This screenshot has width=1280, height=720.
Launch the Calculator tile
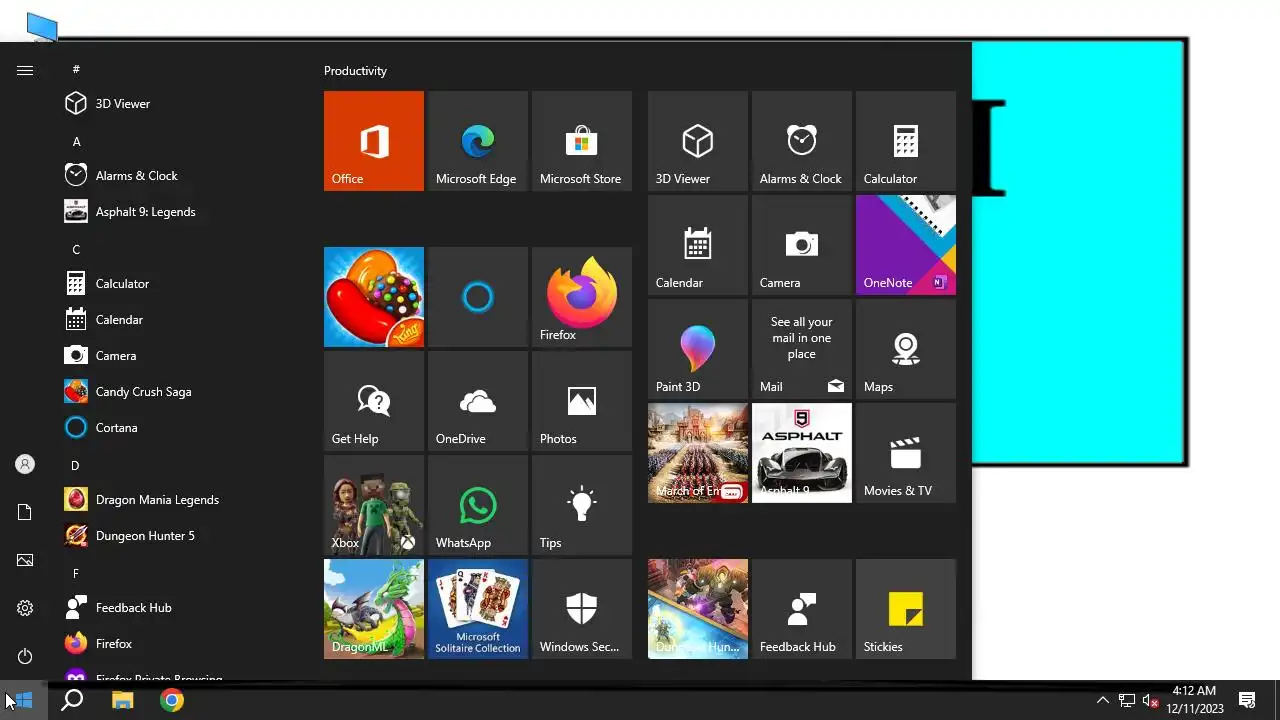(906, 141)
